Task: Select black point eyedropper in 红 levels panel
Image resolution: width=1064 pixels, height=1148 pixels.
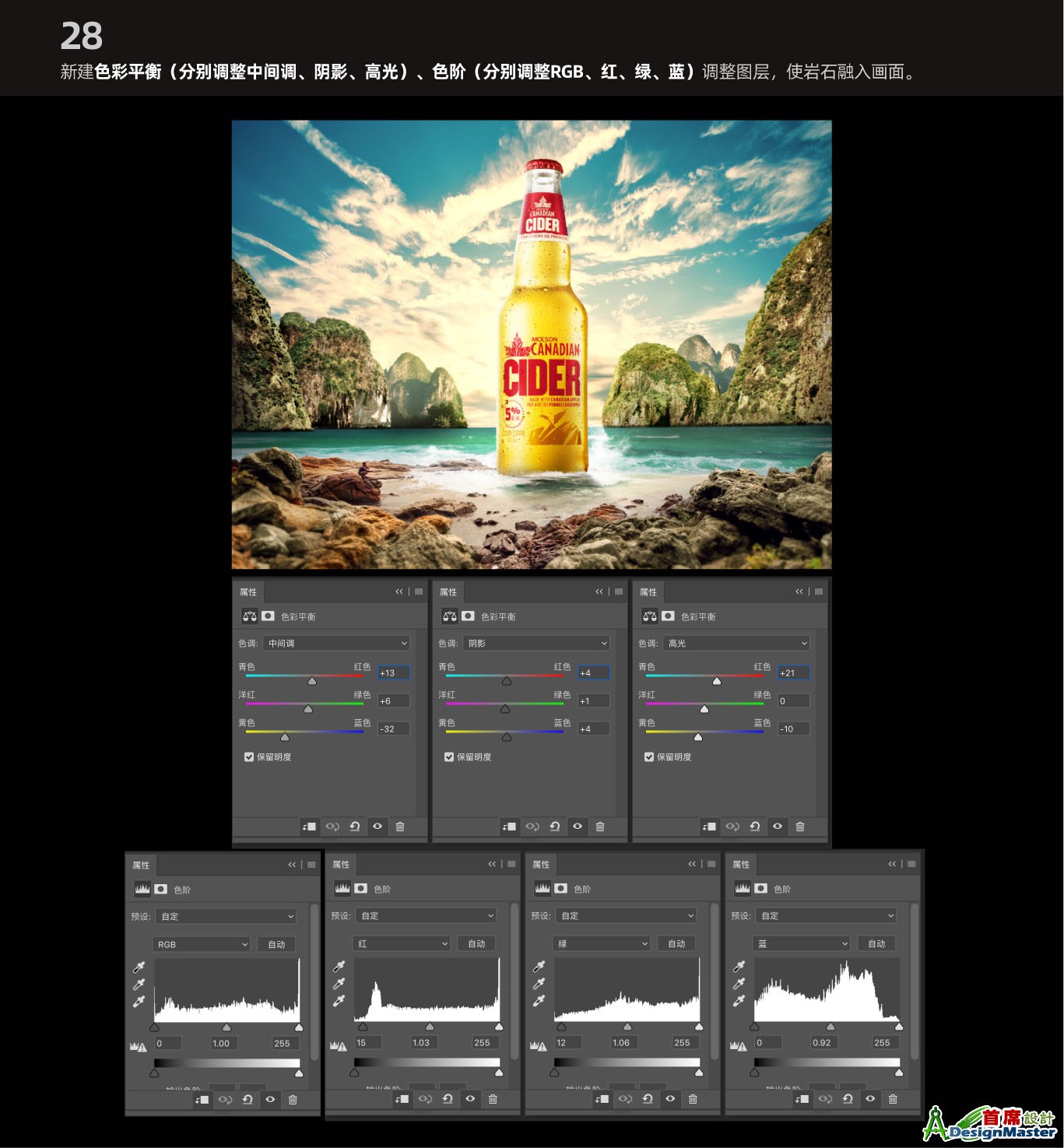Action: point(339,967)
